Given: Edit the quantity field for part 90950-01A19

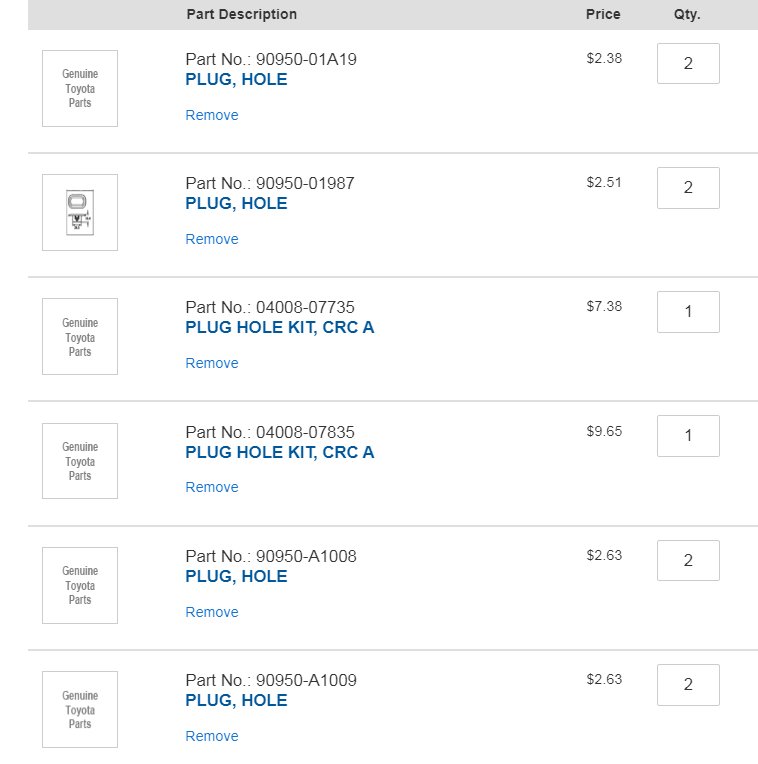Looking at the screenshot, I should click(x=688, y=63).
